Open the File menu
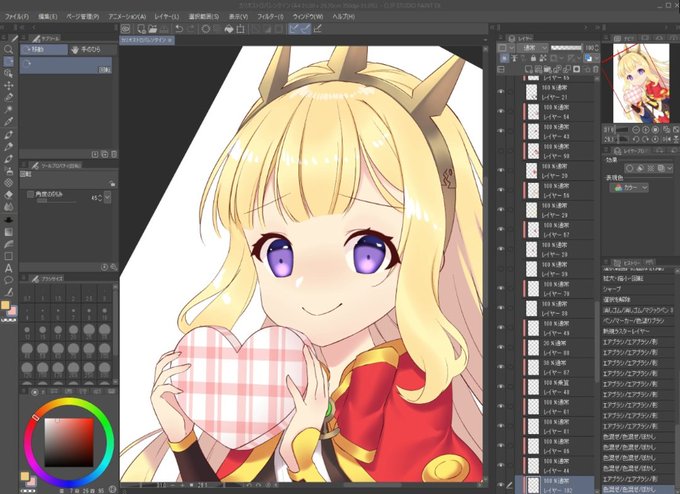Image resolution: width=680 pixels, height=494 pixels. pos(16,16)
